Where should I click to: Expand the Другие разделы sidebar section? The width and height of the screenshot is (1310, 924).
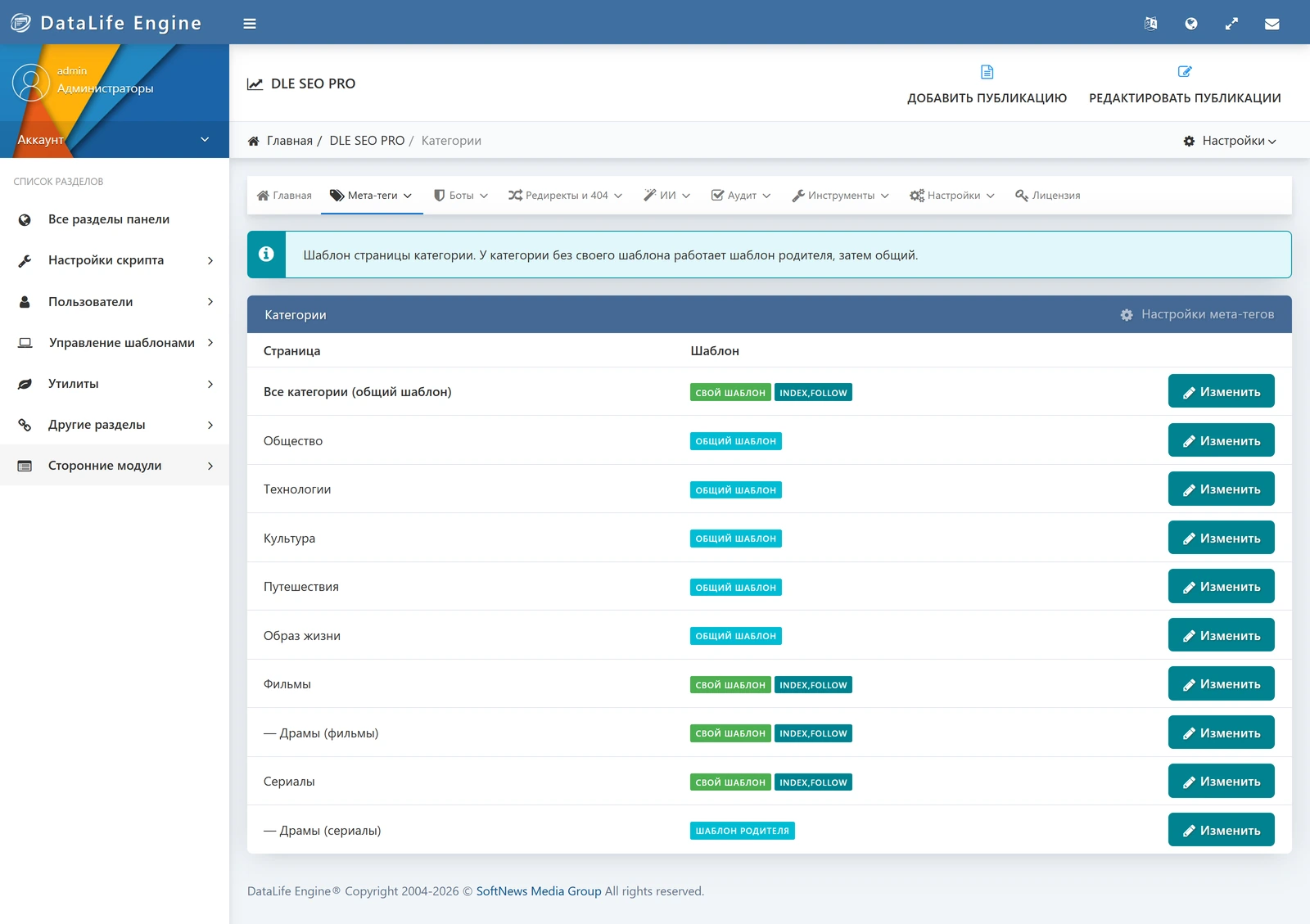(115, 425)
